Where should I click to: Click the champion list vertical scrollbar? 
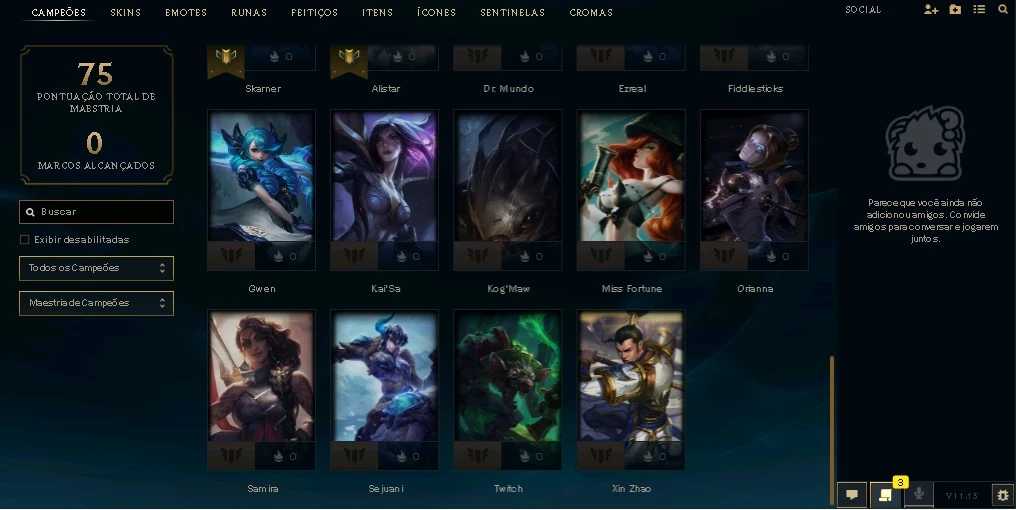coord(832,430)
